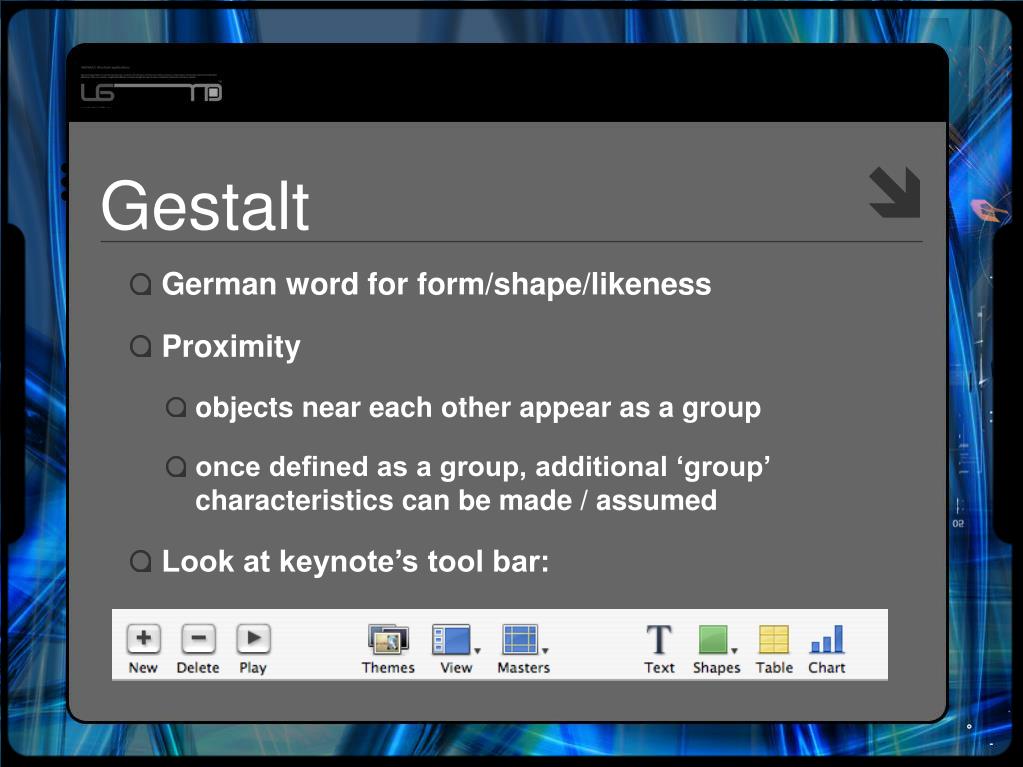Click the "Themes" label in toolbar

pyautogui.click(x=388, y=668)
